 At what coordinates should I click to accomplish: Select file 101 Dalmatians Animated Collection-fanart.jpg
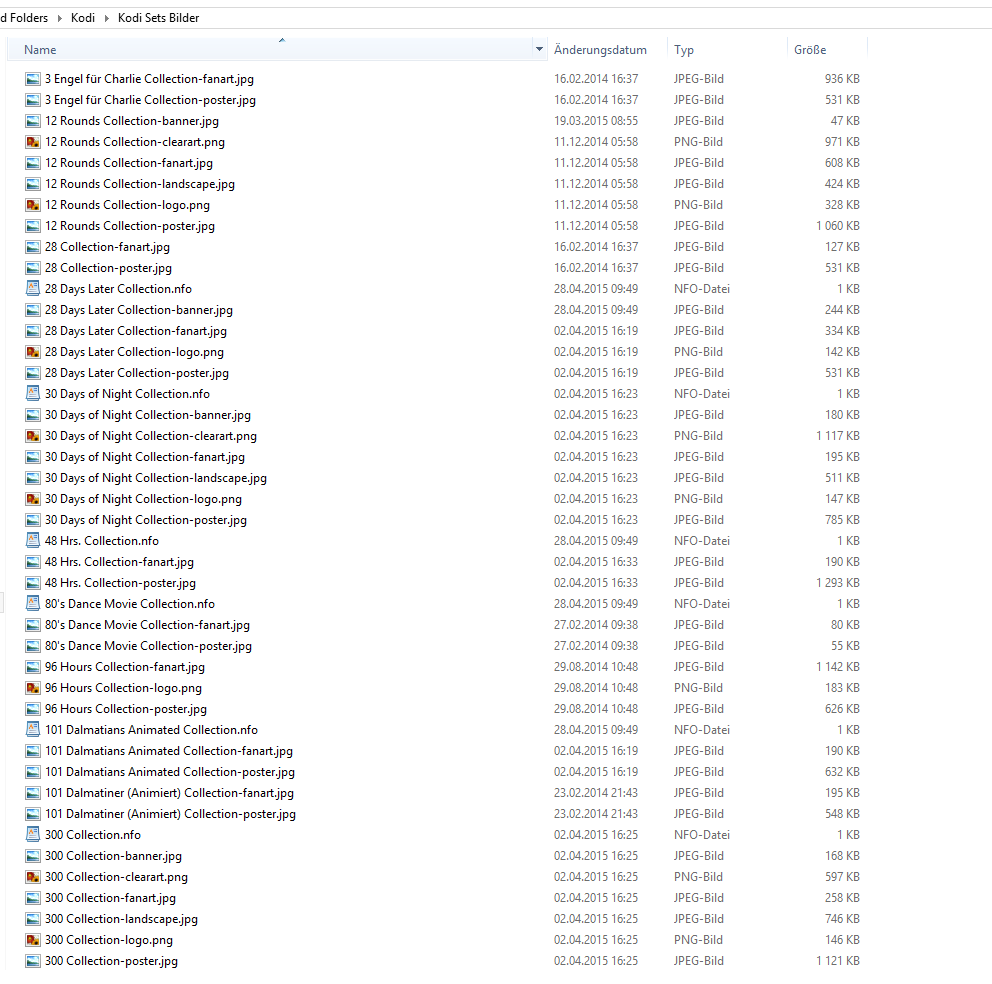tap(169, 751)
